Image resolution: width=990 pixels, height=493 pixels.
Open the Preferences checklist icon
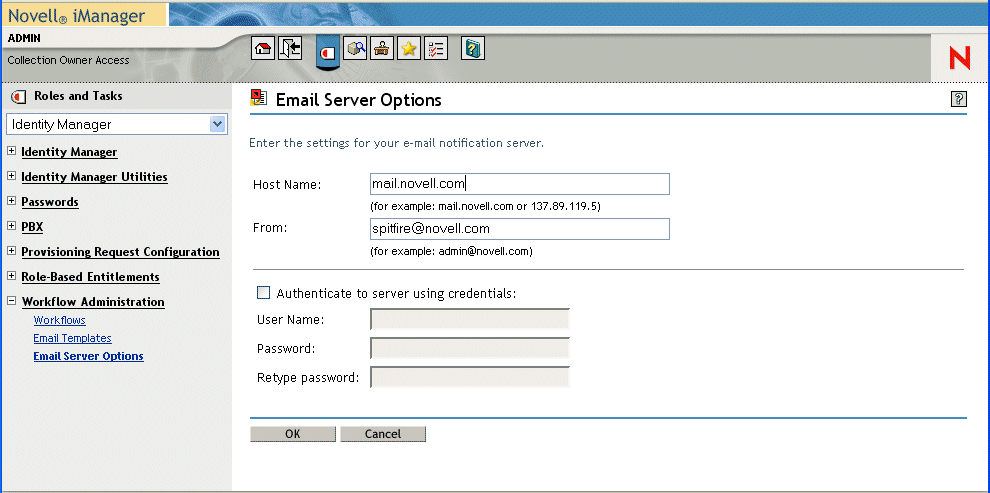436,48
